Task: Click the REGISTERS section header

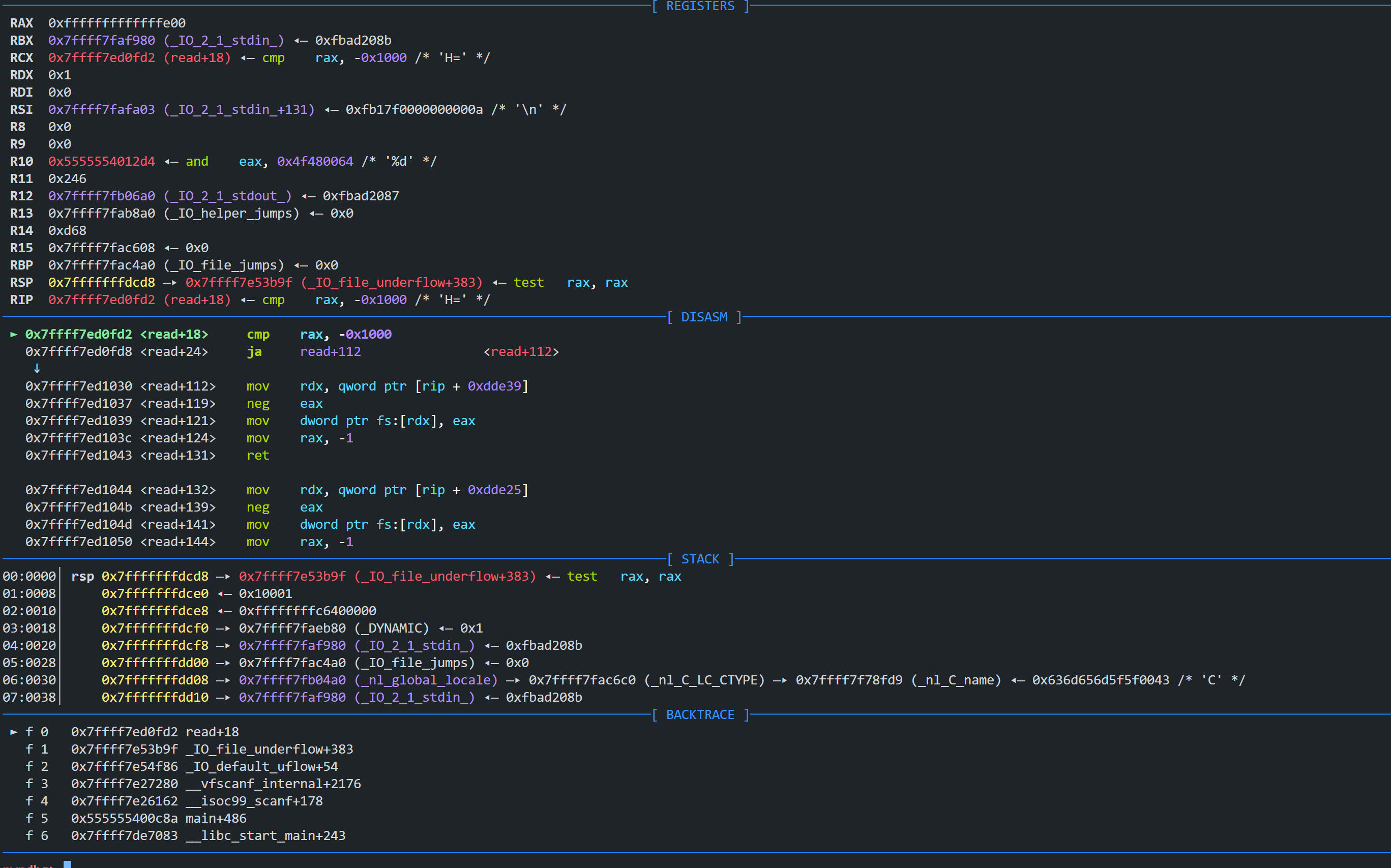Action: (x=700, y=6)
